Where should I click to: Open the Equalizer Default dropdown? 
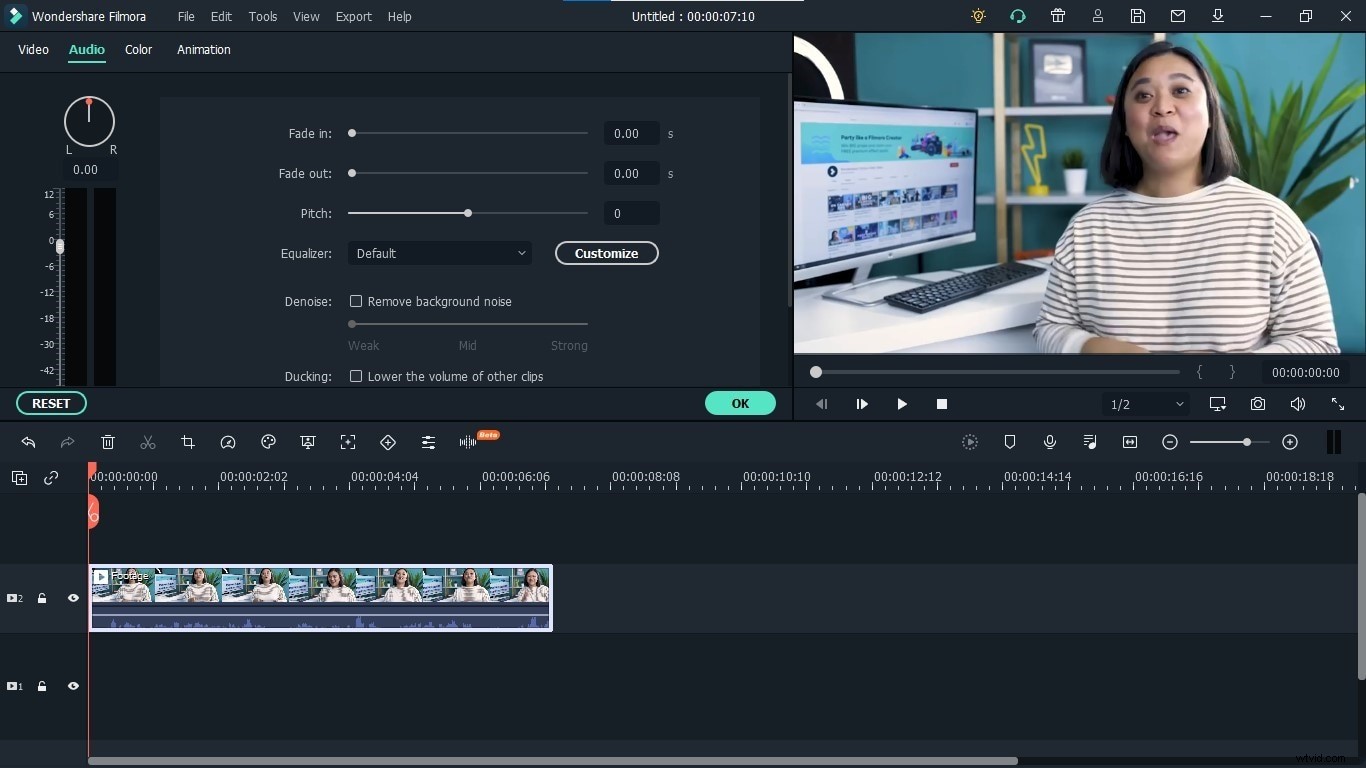pyautogui.click(x=440, y=253)
